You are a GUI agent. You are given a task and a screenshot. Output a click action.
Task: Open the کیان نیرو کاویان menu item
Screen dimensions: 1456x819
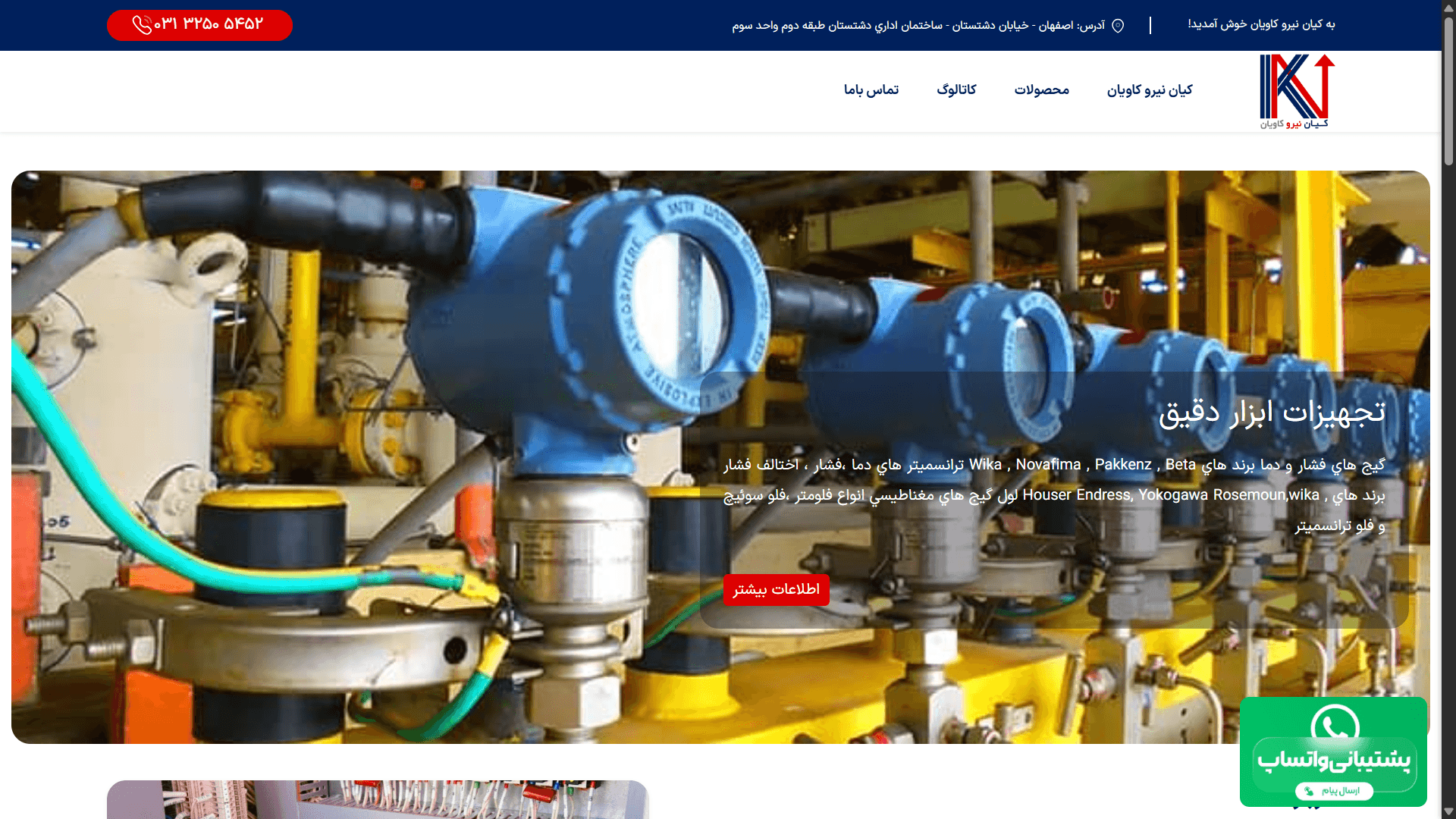tap(1150, 90)
